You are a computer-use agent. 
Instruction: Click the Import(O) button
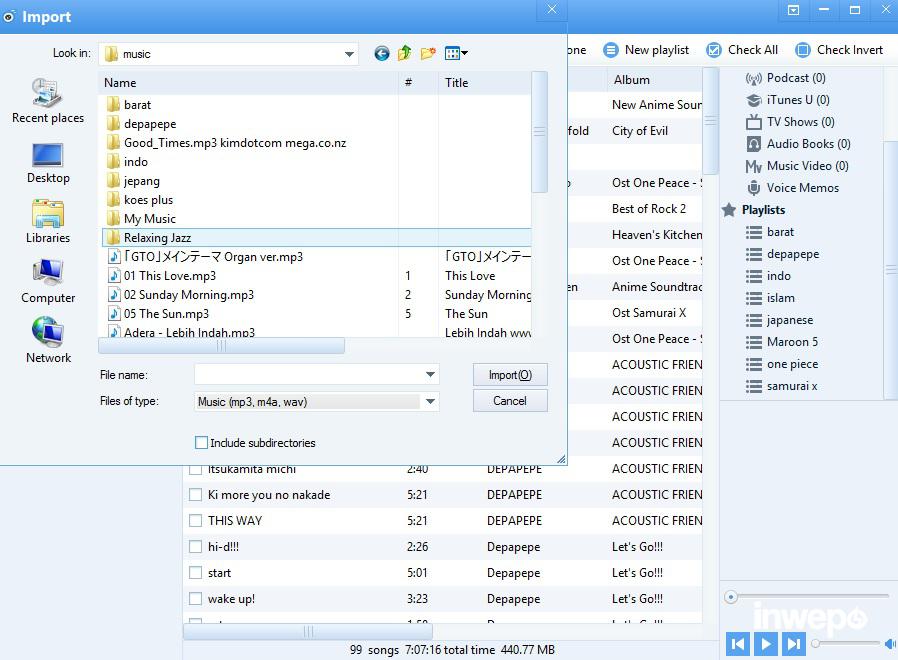point(510,375)
